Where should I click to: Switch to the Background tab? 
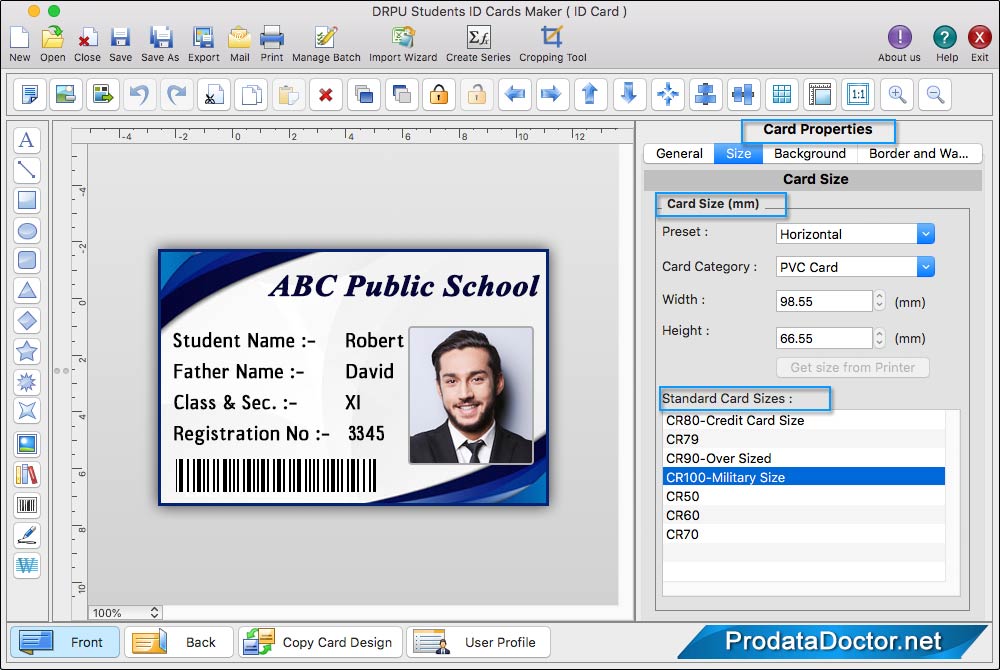click(x=810, y=154)
